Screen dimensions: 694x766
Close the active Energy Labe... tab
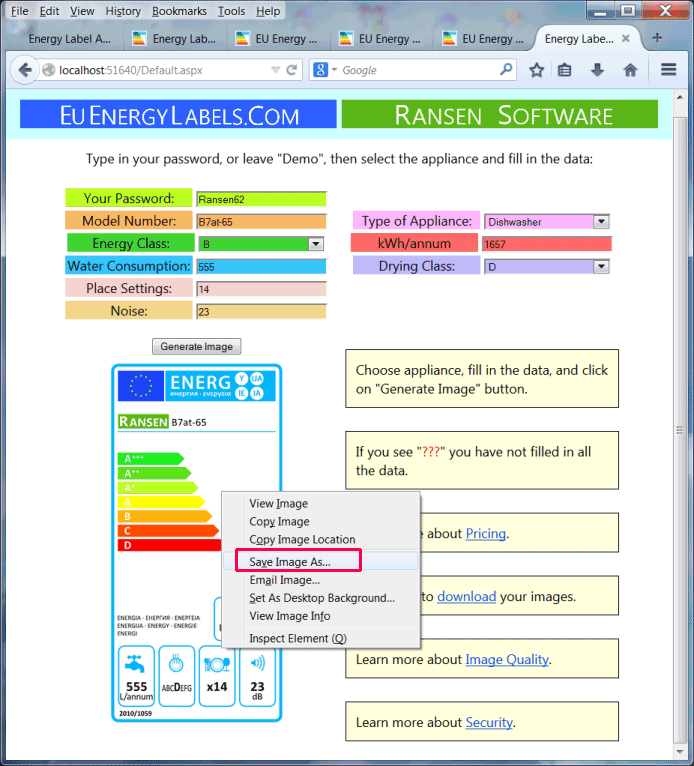(x=626, y=39)
